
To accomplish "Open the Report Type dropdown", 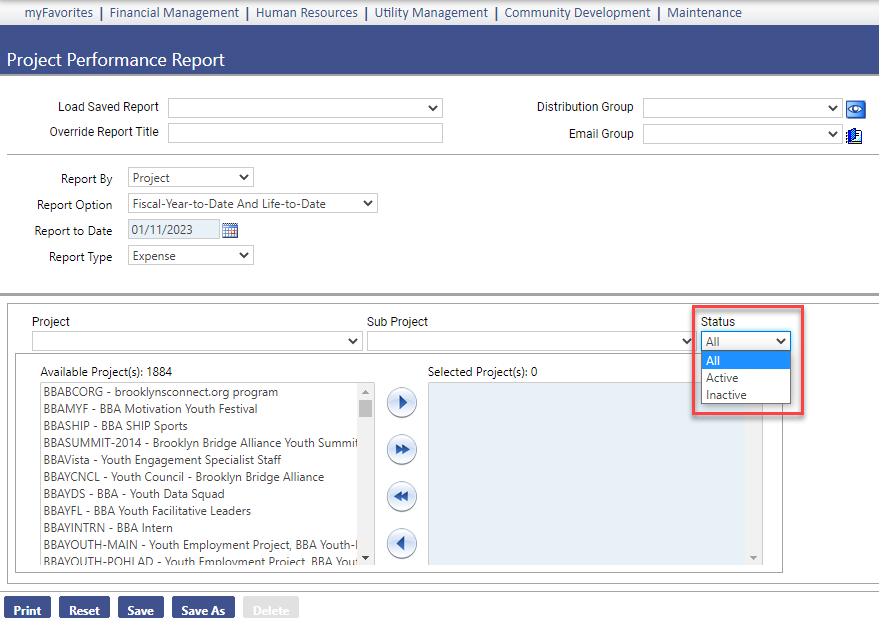I will pos(191,256).
